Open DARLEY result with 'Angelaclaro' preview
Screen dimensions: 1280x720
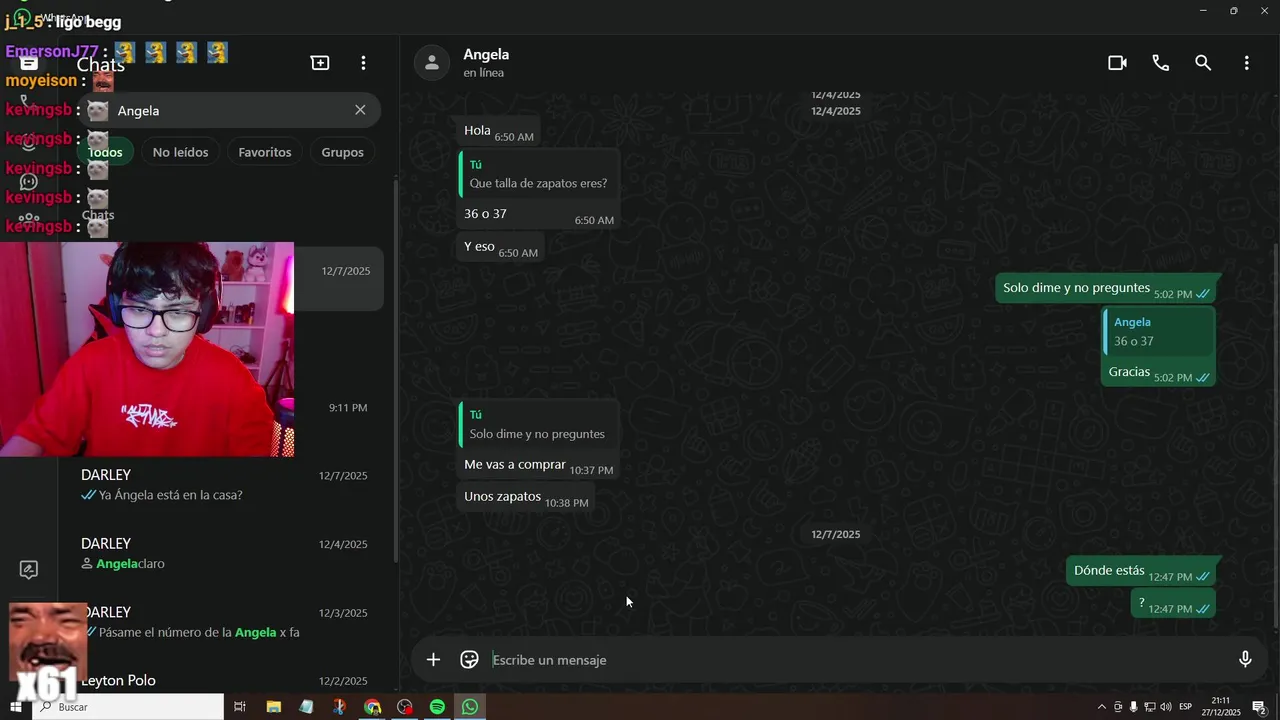point(226,553)
